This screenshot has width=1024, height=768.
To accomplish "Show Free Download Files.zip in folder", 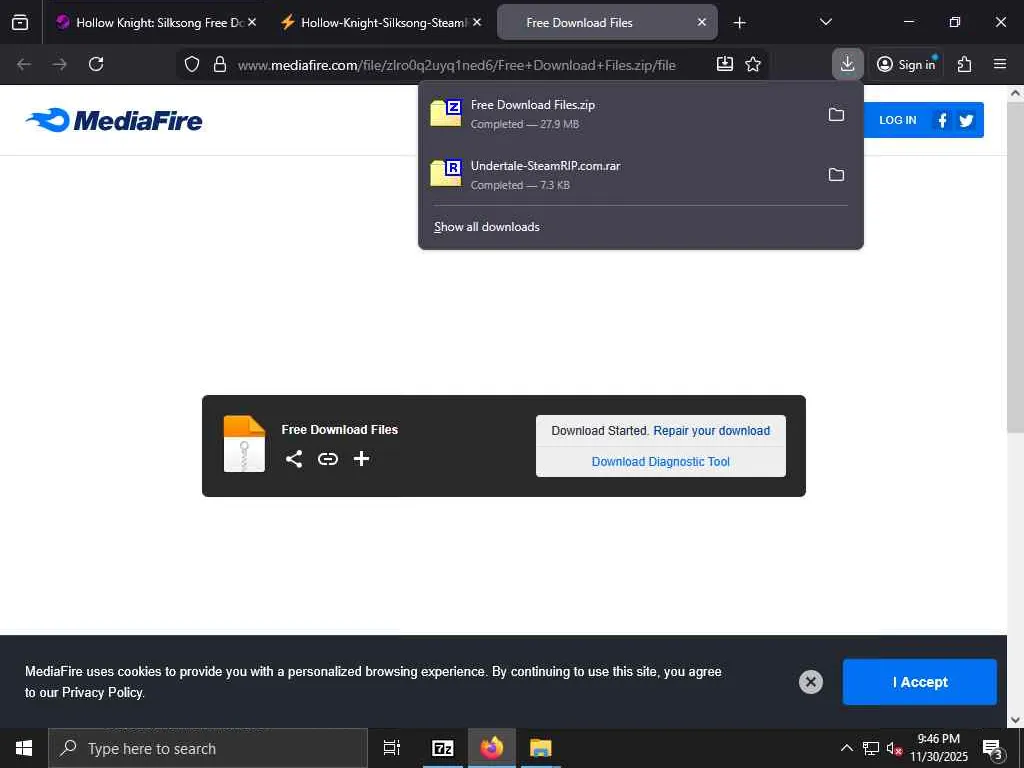I will 836,114.
